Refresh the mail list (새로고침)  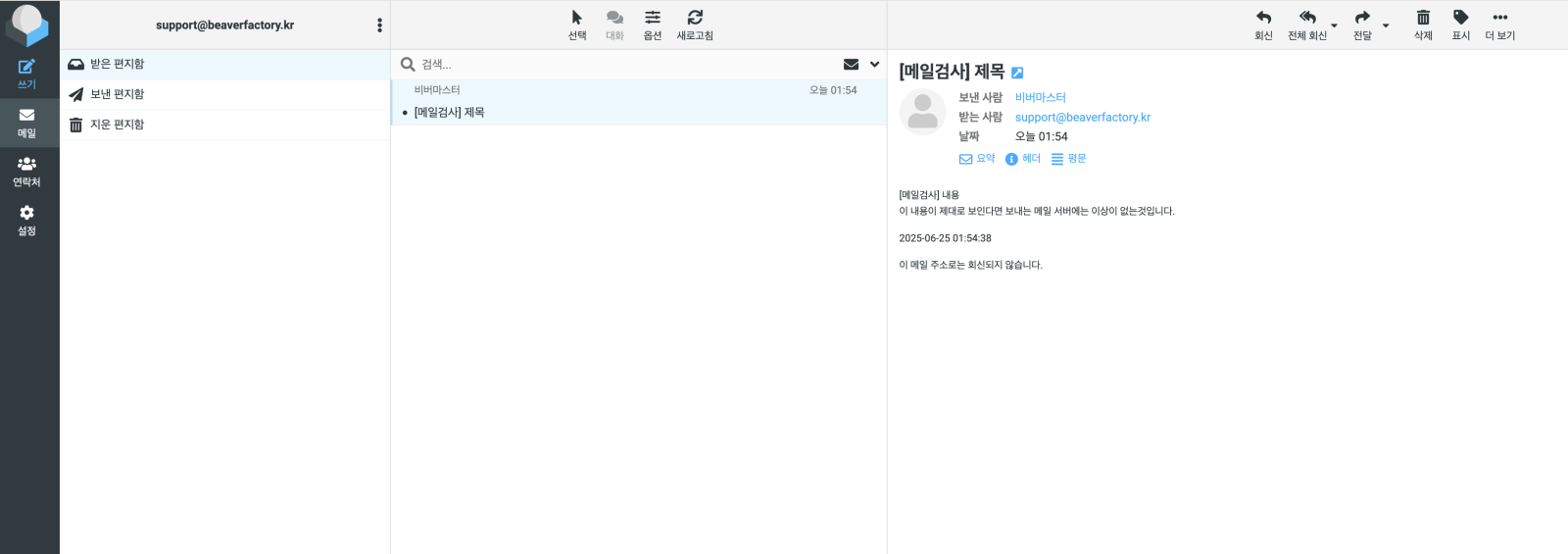pos(695,25)
